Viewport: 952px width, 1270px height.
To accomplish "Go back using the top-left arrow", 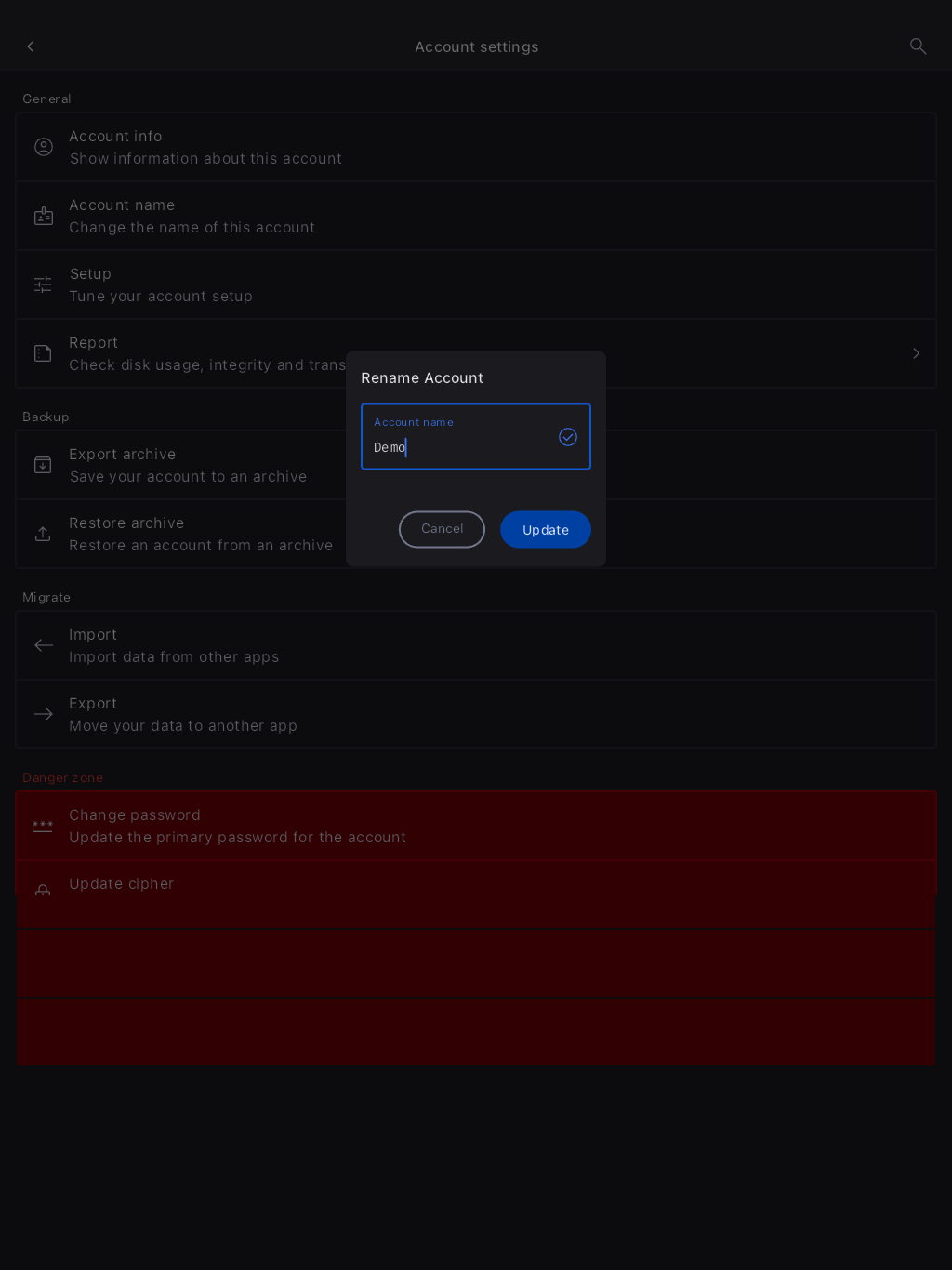I will click(31, 46).
